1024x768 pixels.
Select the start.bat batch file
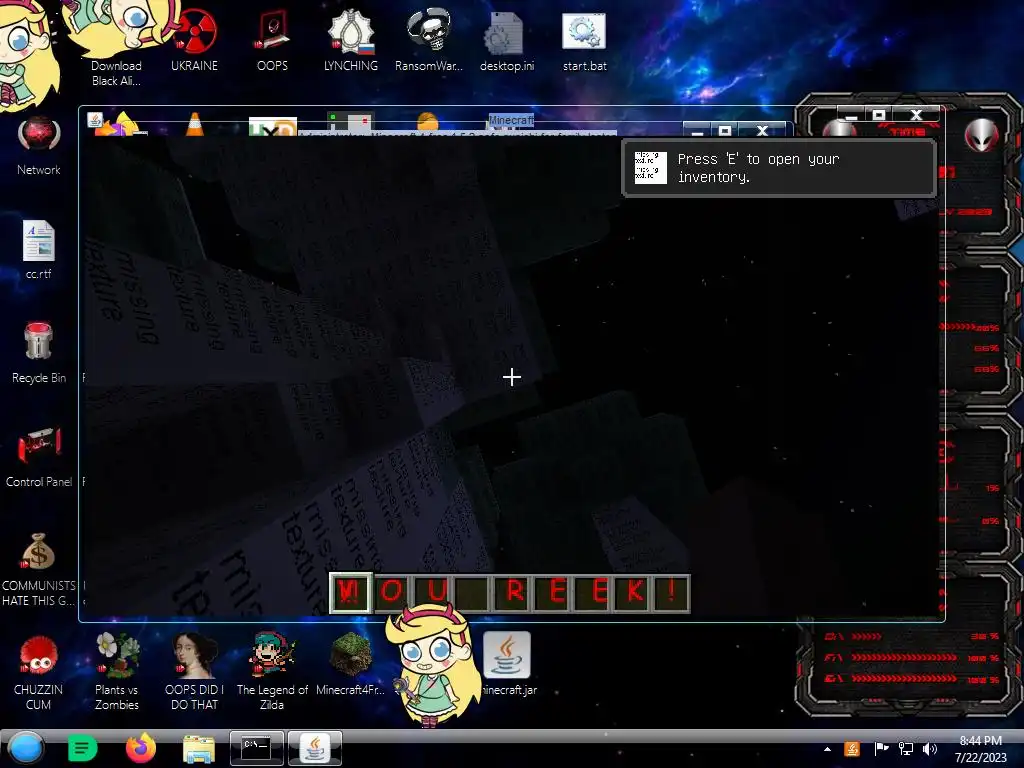[x=584, y=40]
